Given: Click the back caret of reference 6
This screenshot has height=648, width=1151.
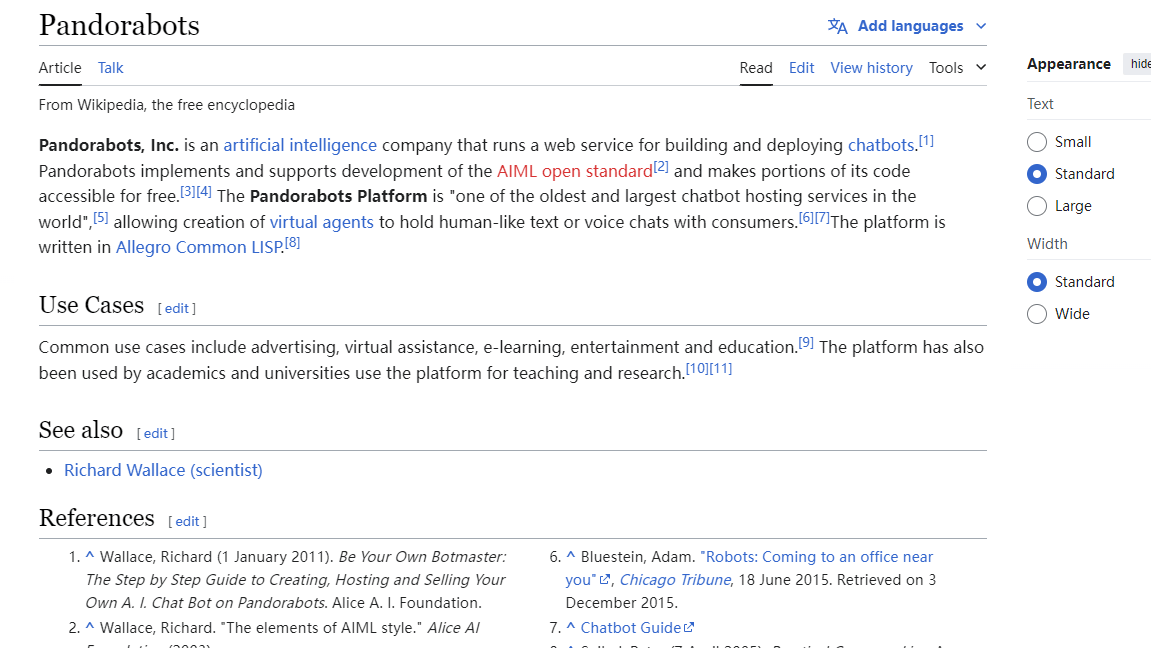Looking at the screenshot, I should tap(570, 556).
